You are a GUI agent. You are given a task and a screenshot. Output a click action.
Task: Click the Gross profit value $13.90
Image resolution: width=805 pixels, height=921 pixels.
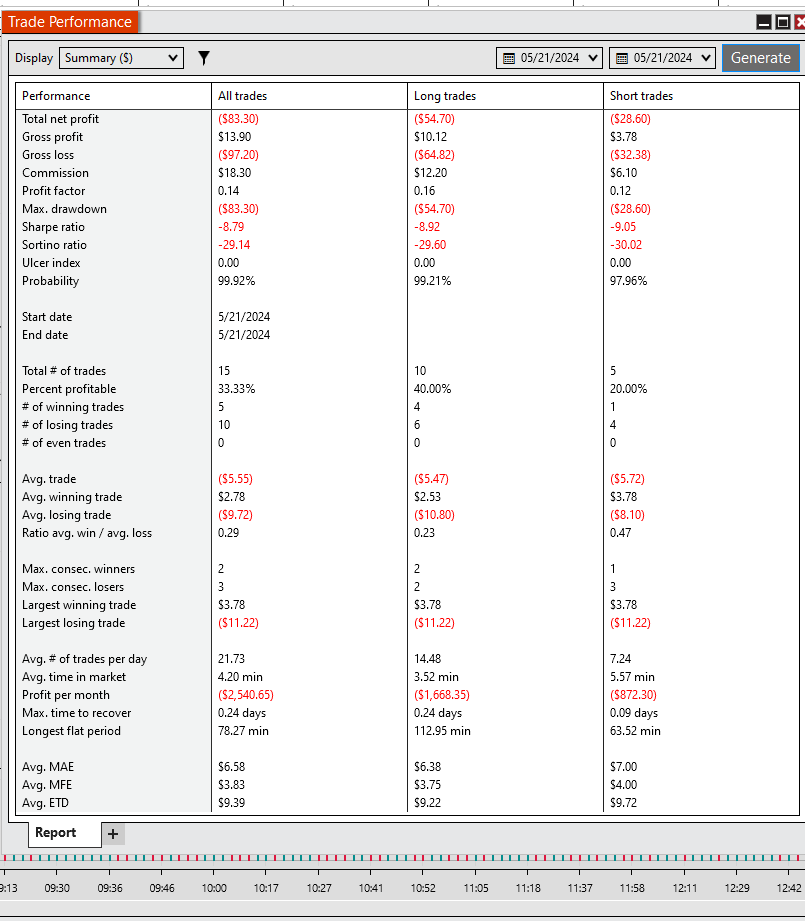[234, 137]
